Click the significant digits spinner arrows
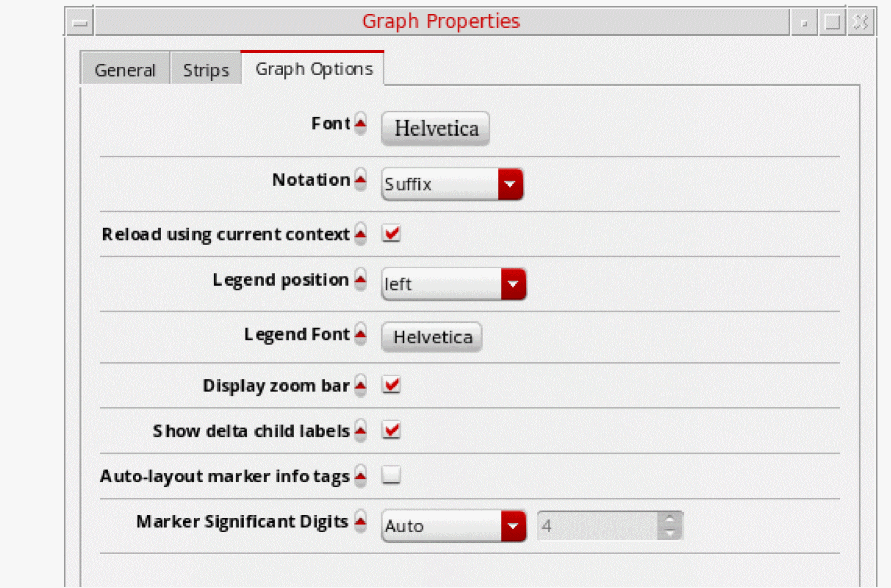Screen dimensions: 891x588 point(670,526)
